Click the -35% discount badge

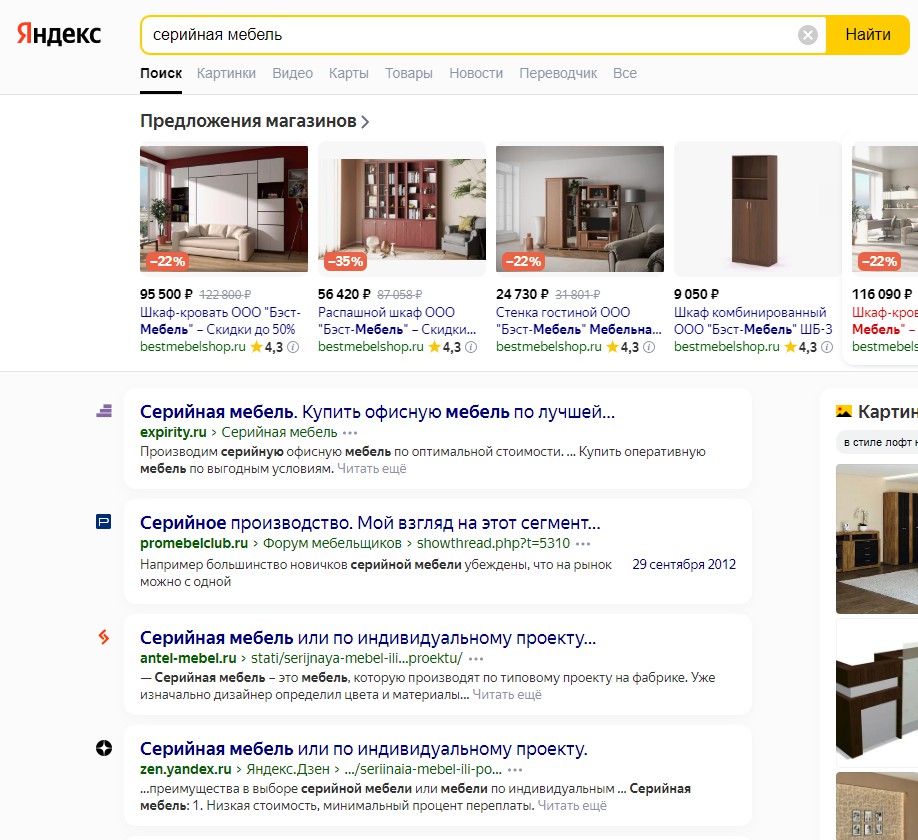pos(345,261)
